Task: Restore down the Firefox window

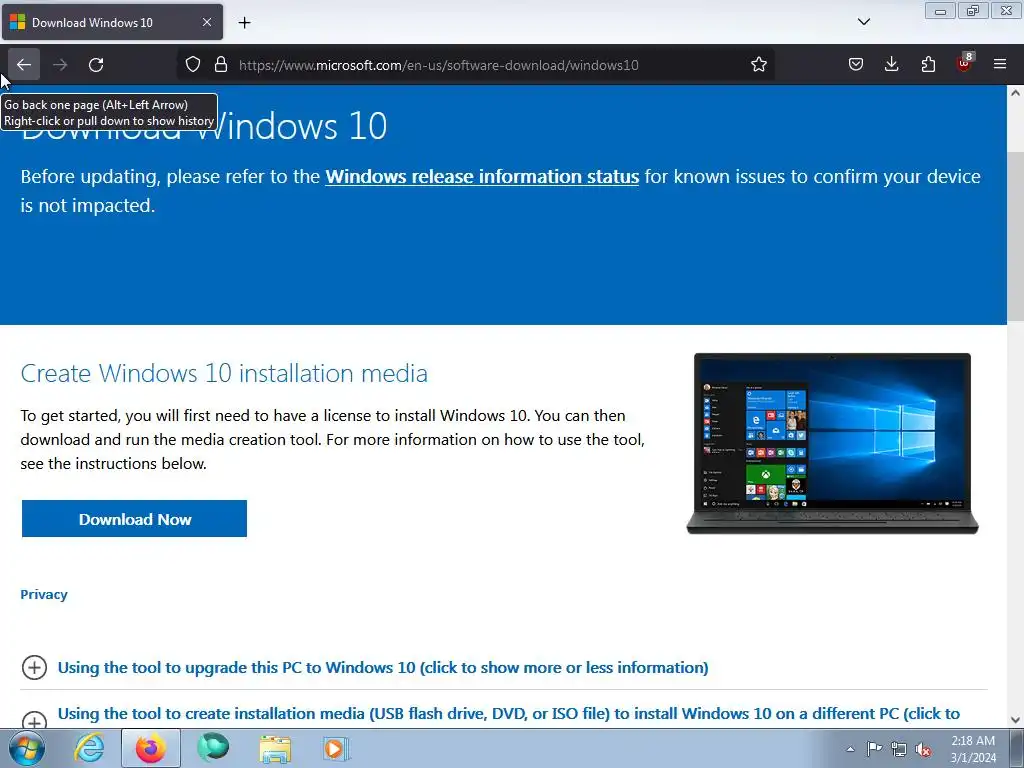Action: (x=973, y=11)
